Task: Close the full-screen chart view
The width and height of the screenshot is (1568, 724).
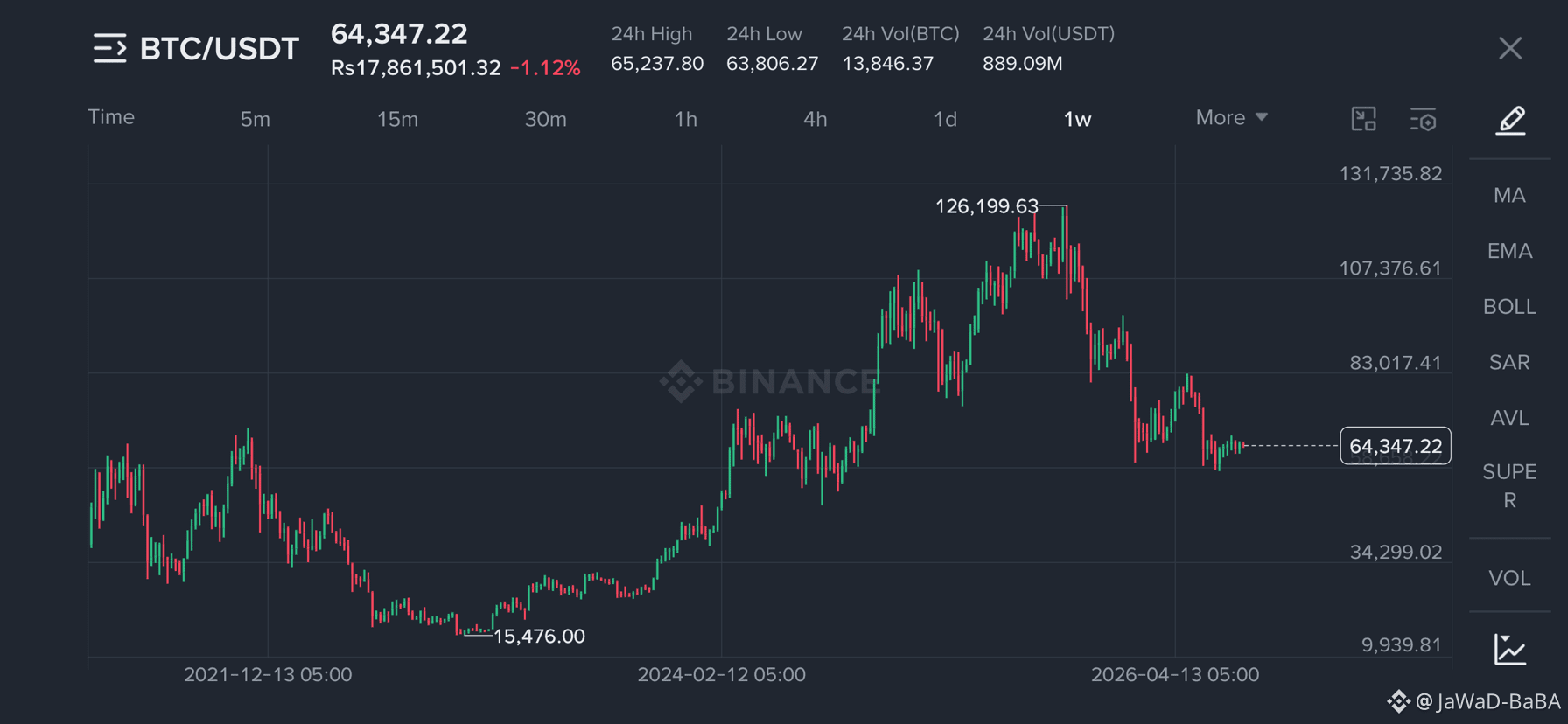Action: pyautogui.click(x=1510, y=48)
